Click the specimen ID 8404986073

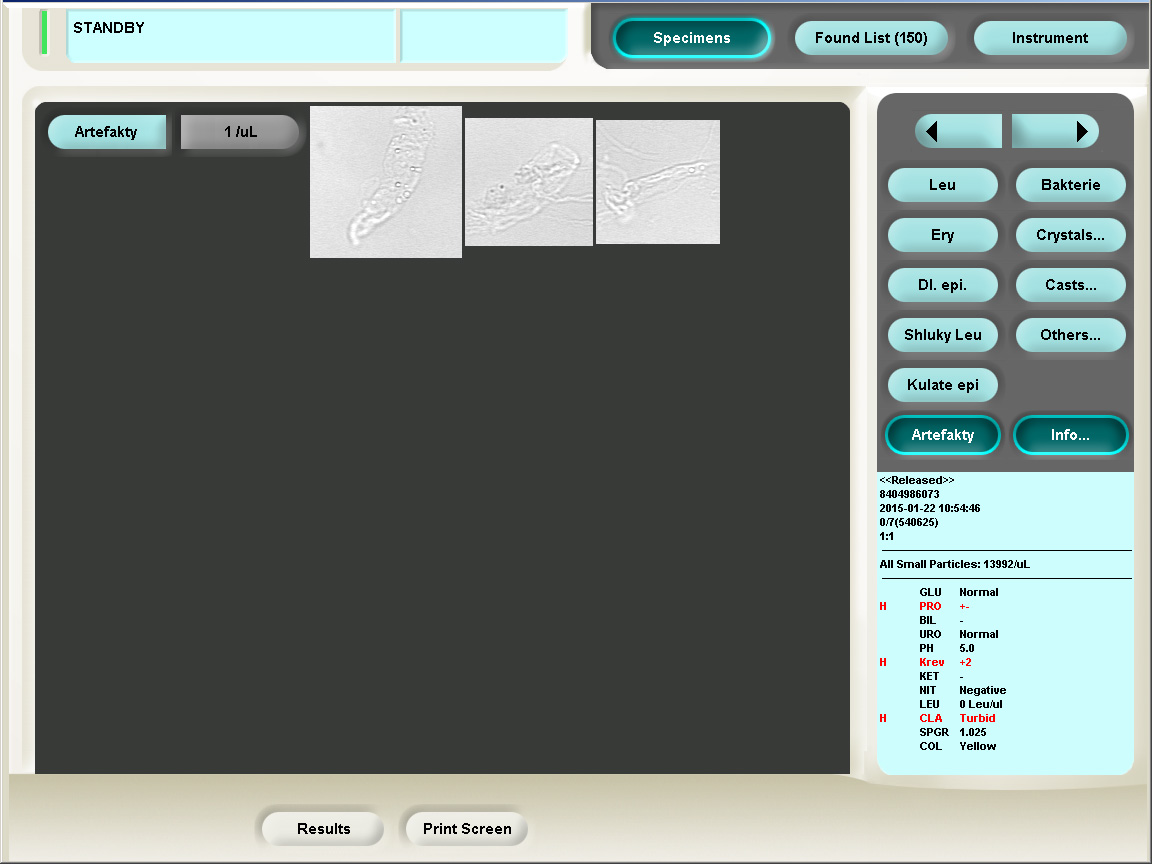(909, 494)
